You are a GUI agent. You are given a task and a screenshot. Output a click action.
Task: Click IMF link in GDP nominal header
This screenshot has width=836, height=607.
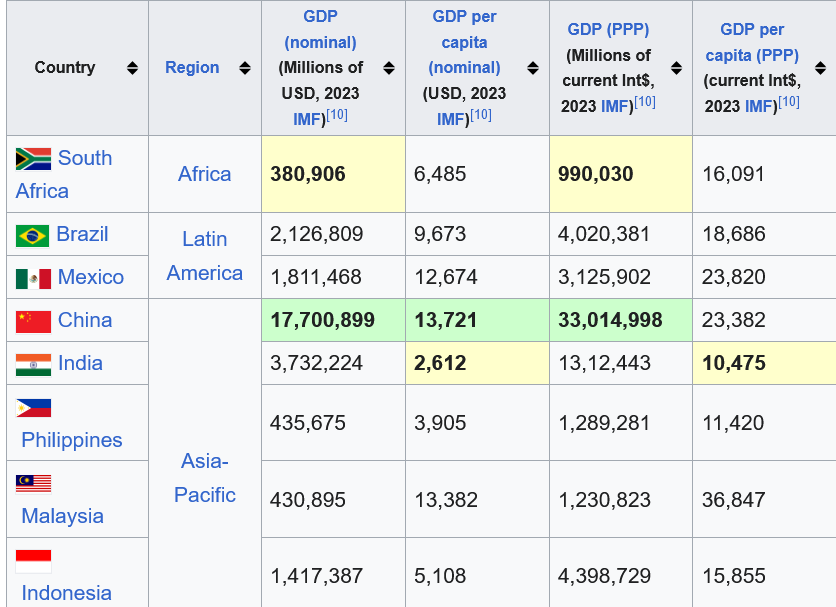307,119
